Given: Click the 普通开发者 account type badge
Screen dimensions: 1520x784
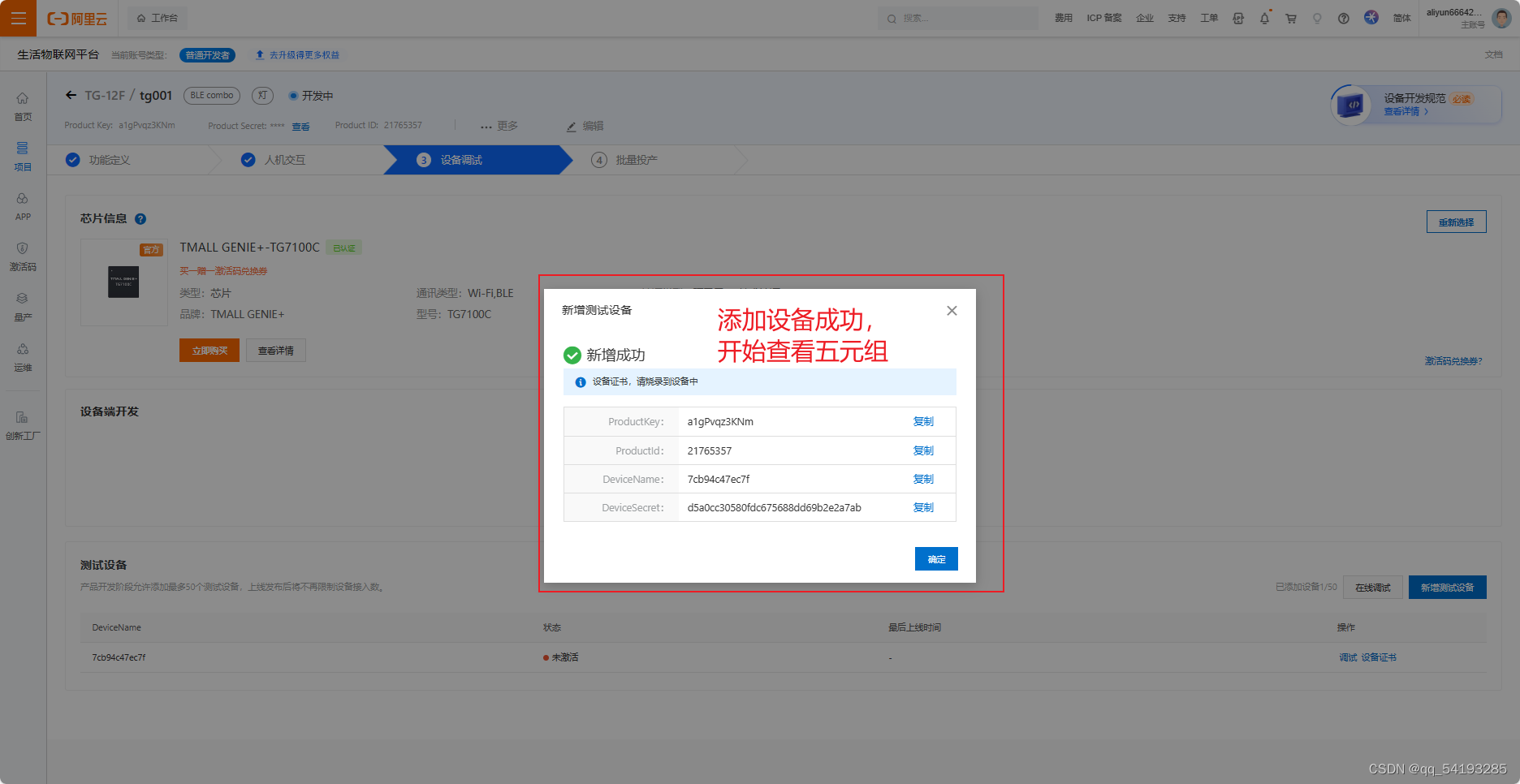Looking at the screenshot, I should tap(207, 55).
